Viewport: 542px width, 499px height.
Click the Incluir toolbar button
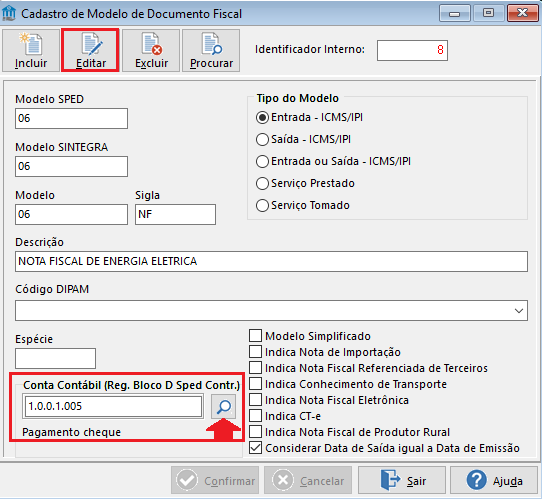click(31, 50)
